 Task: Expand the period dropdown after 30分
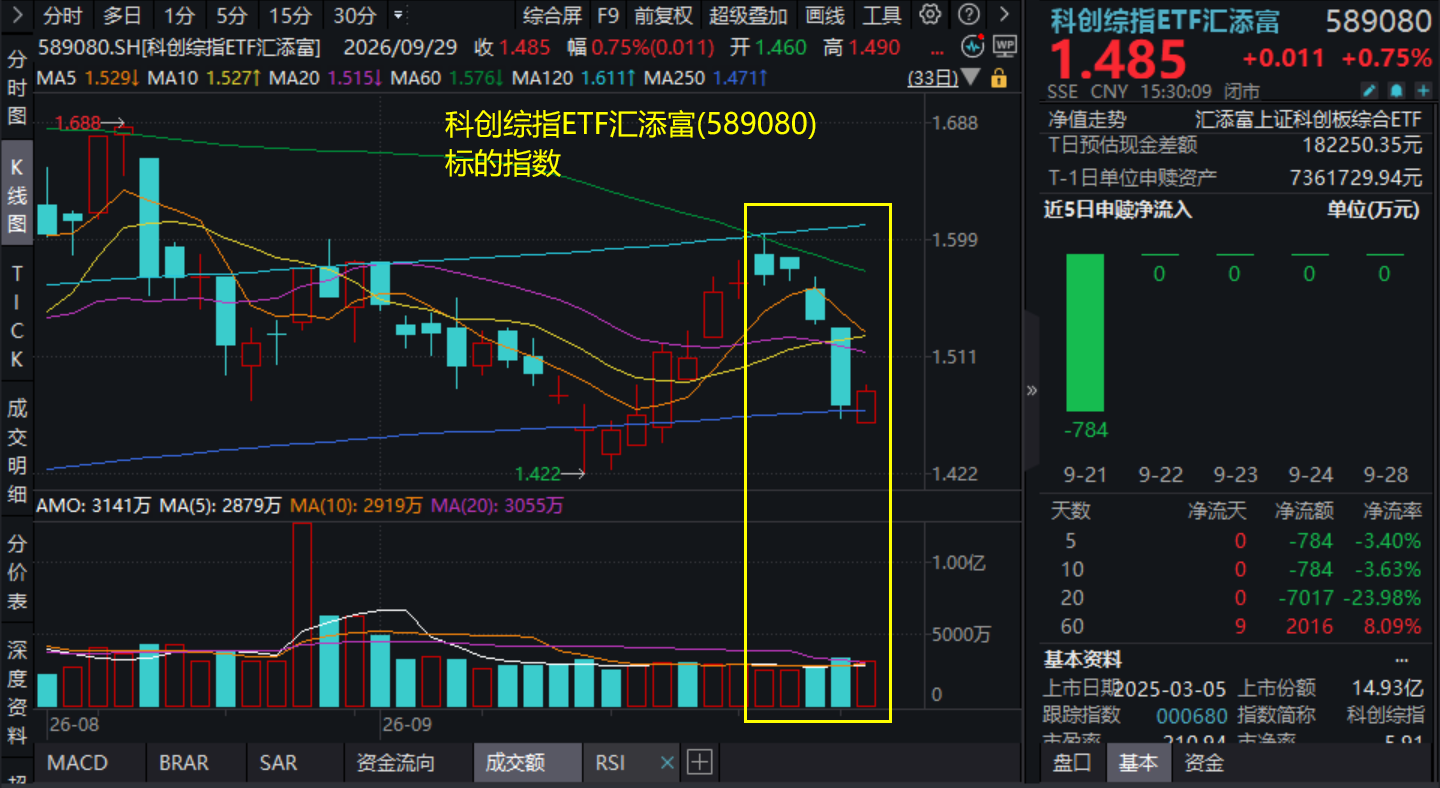tap(399, 15)
